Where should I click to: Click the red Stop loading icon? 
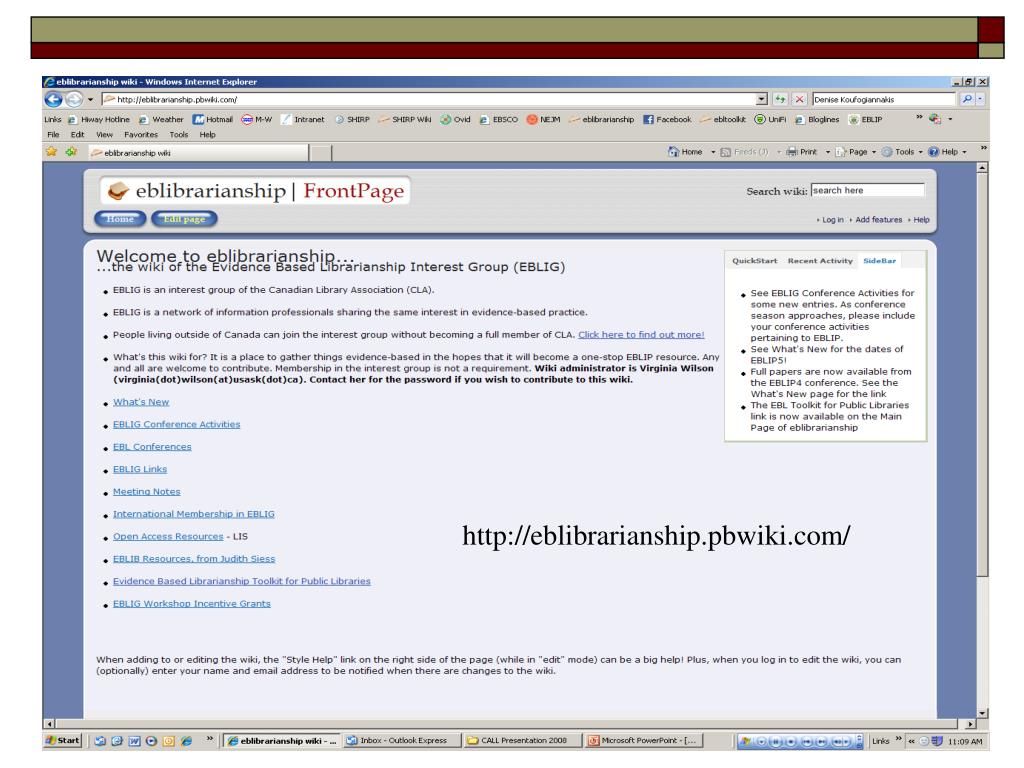[799, 99]
